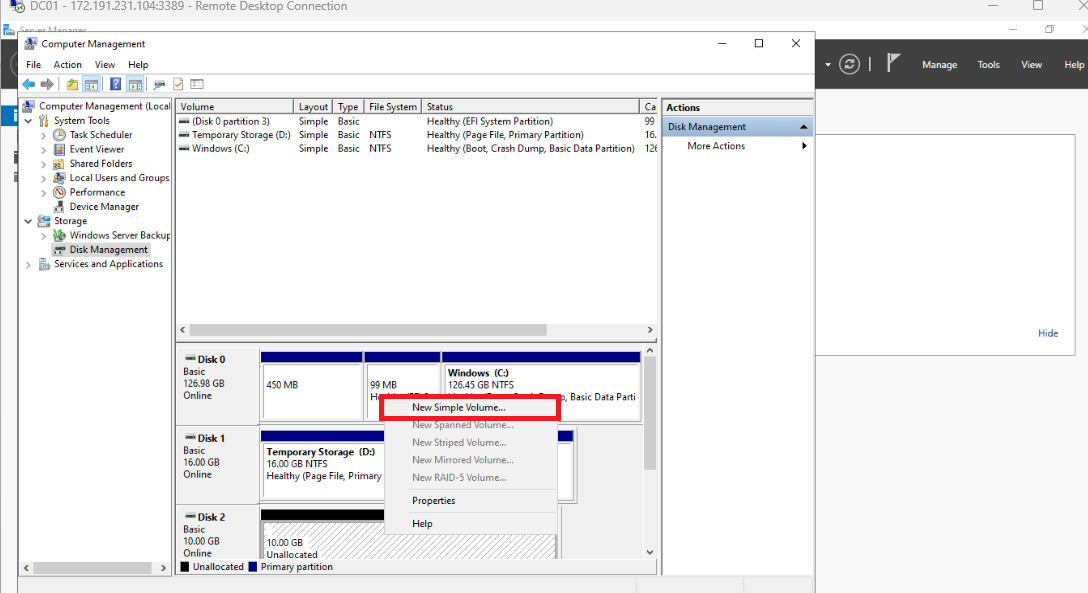The width and height of the screenshot is (1088, 593).
Task: Choose Help from the context menu
Action: [x=470, y=524]
